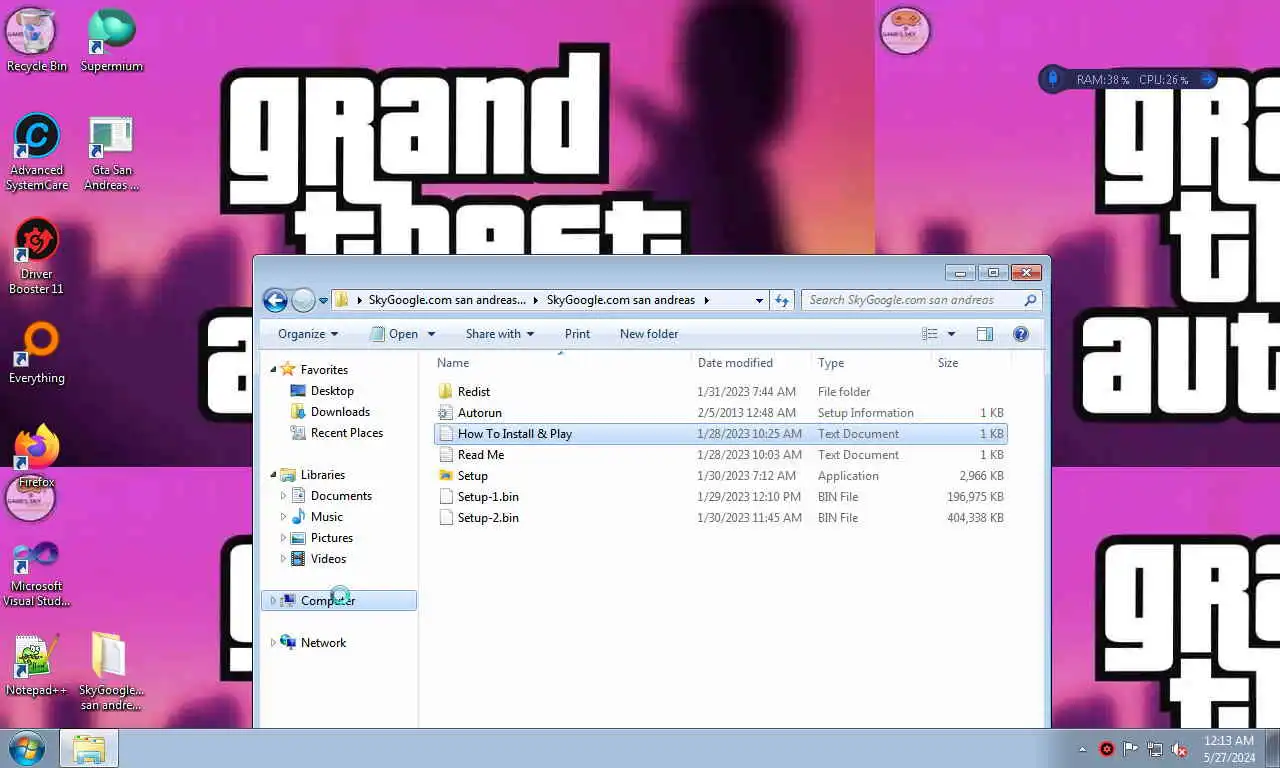Open SkyGoogle san andreas desktop folder
This screenshot has width=1280, height=768.
[x=111, y=671]
